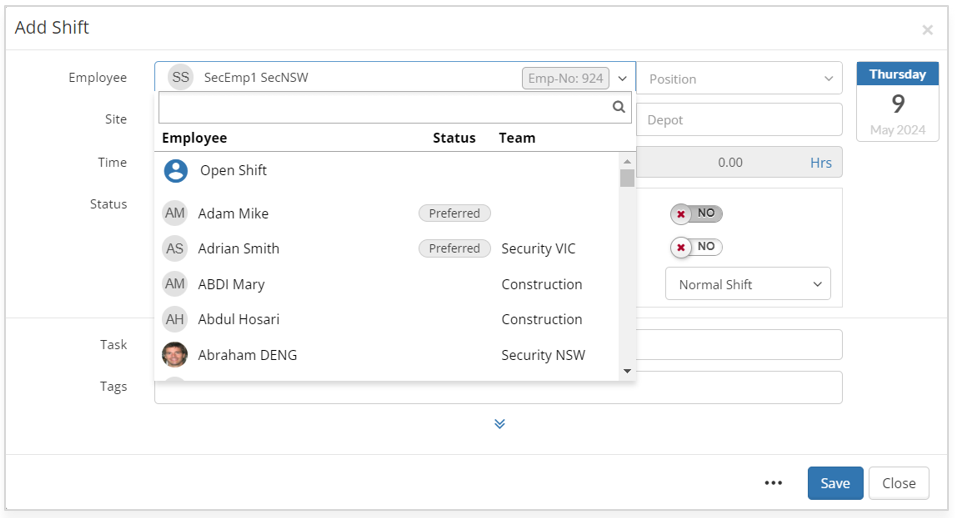Click the SS avatar of selected employee

[x=180, y=78]
